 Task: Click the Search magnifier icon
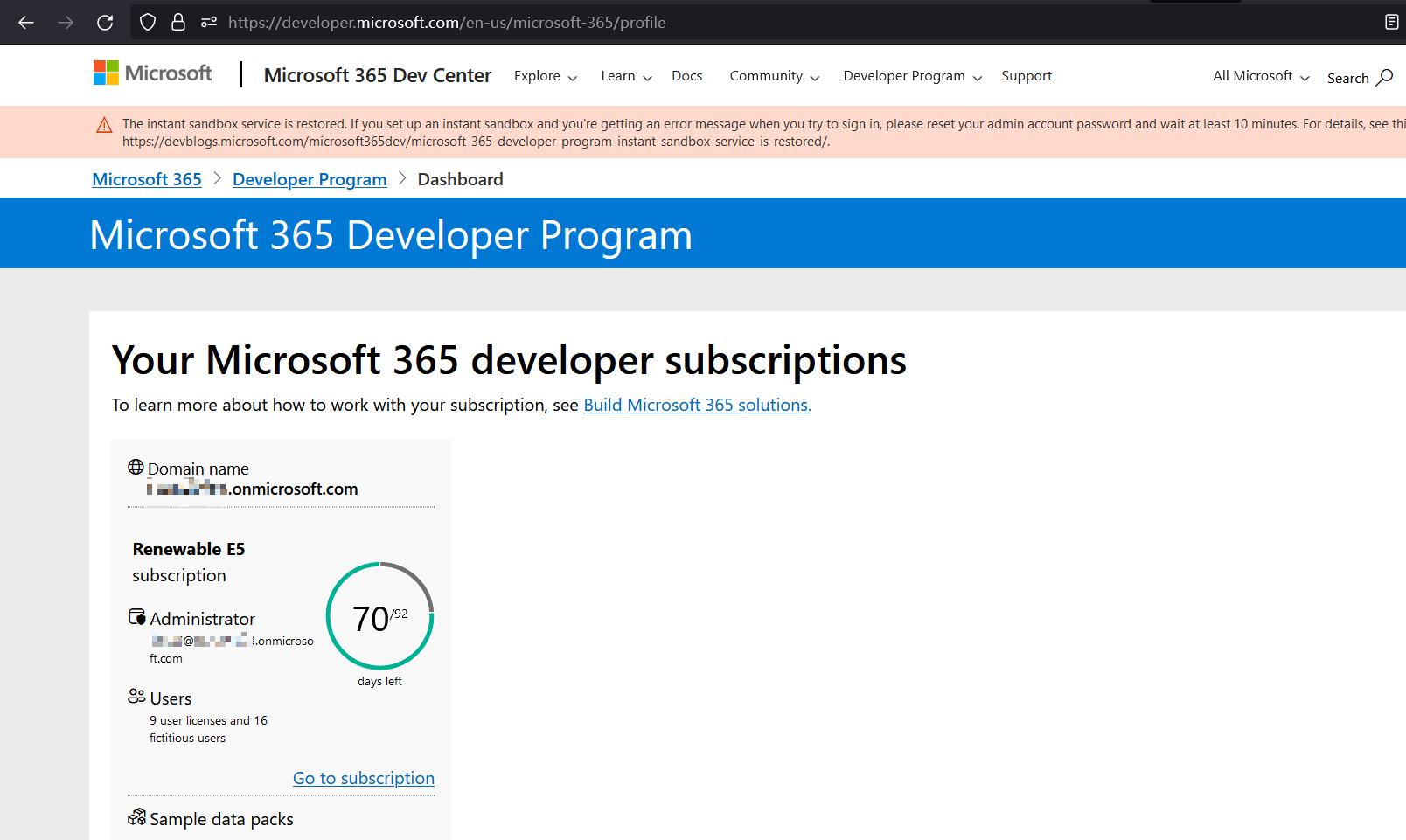1384,78
